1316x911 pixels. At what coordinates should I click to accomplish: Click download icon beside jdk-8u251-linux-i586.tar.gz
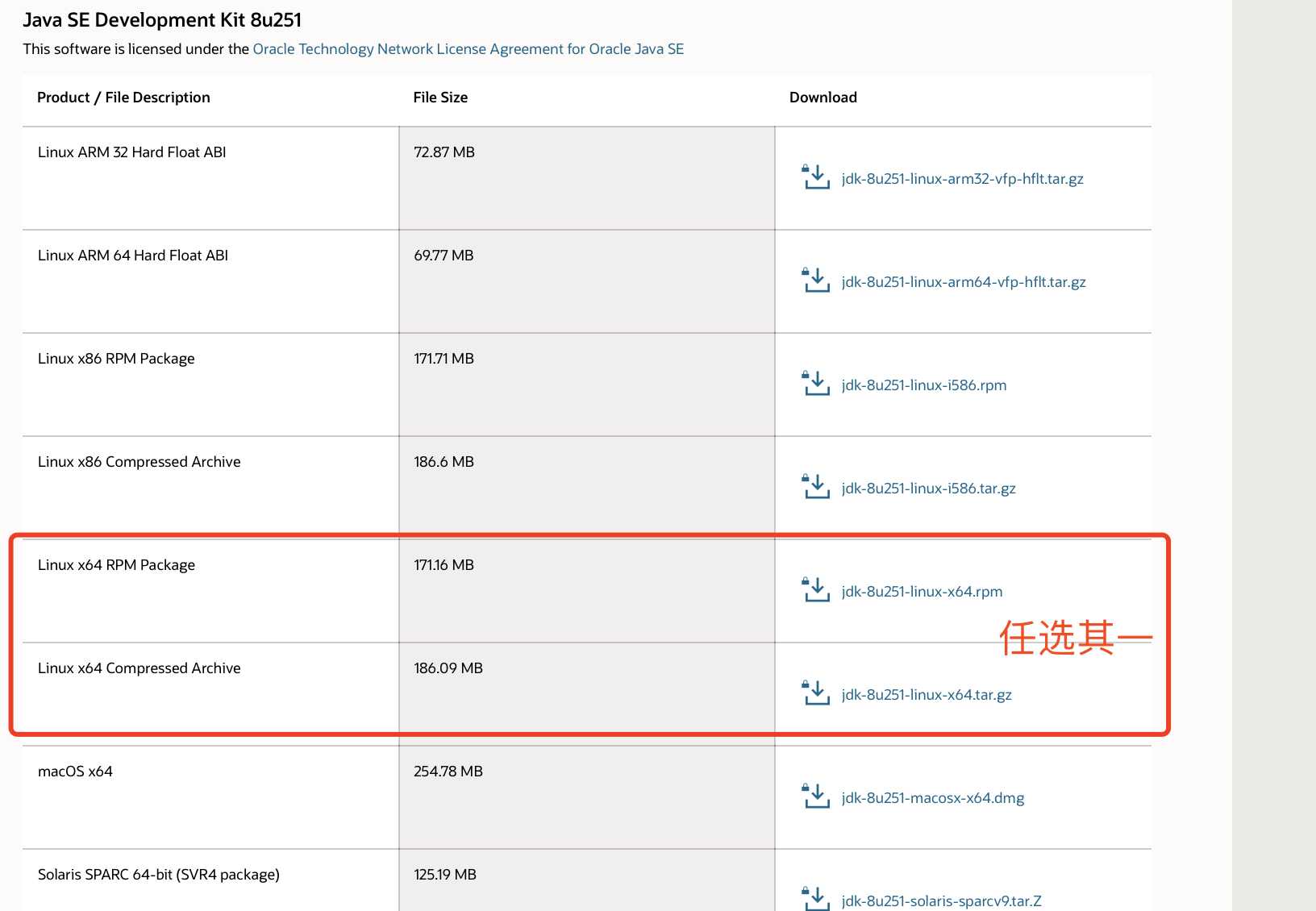point(815,487)
